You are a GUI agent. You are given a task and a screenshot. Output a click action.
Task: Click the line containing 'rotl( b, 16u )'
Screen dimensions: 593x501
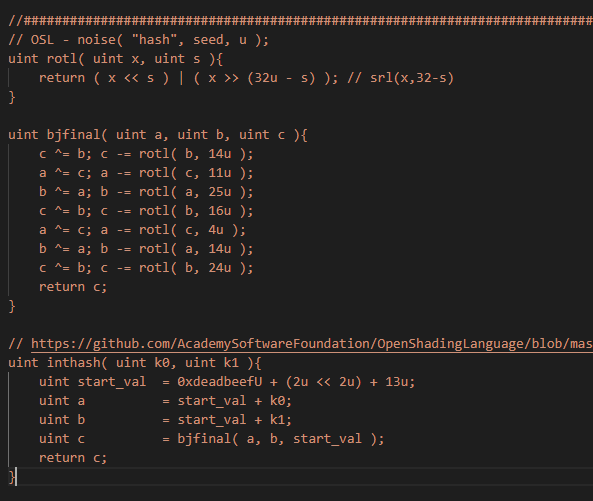[146, 211]
